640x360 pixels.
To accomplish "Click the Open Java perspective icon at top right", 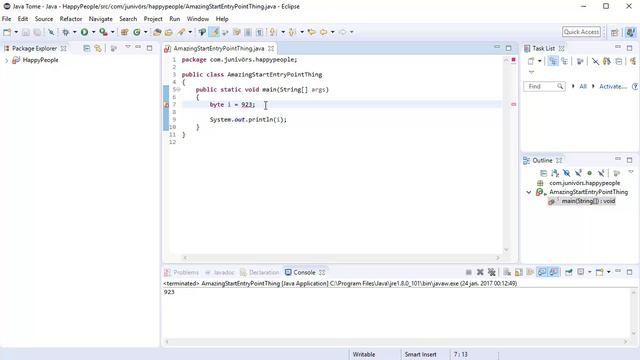I will [x=631, y=32].
